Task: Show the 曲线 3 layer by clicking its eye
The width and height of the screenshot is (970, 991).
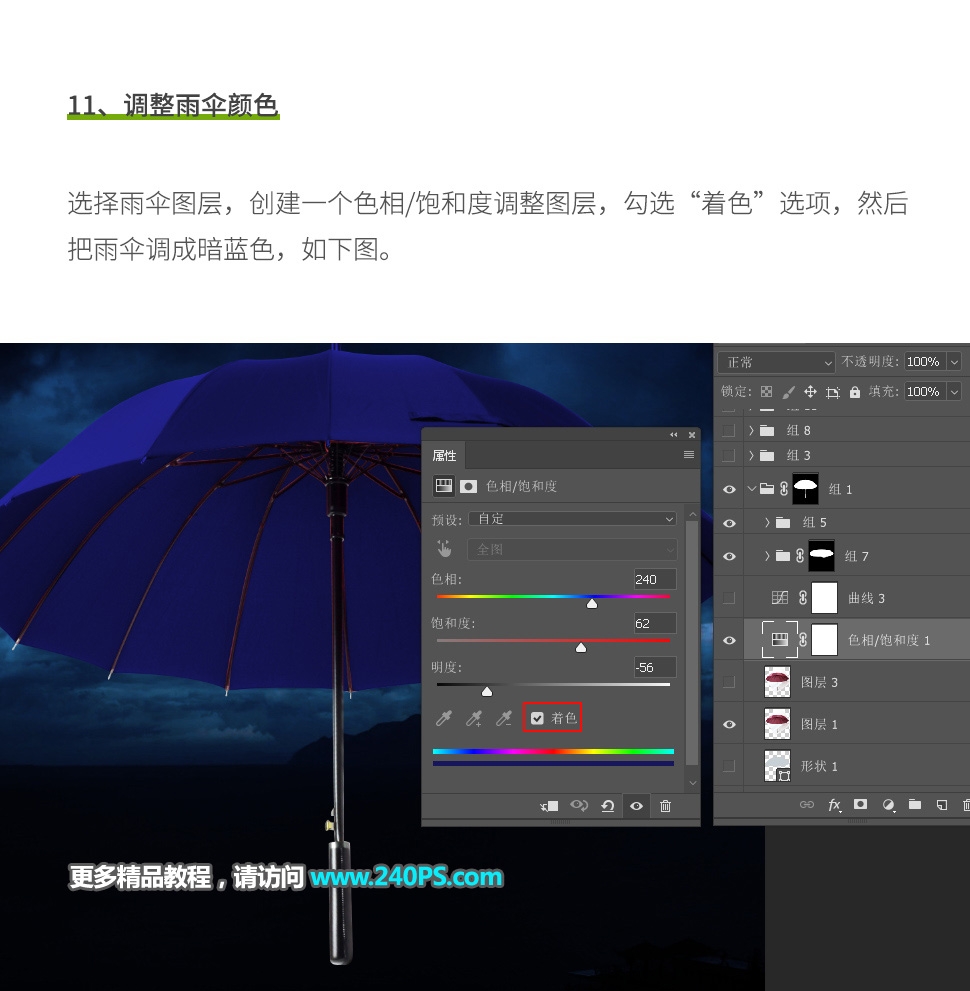Action: (x=729, y=597)
